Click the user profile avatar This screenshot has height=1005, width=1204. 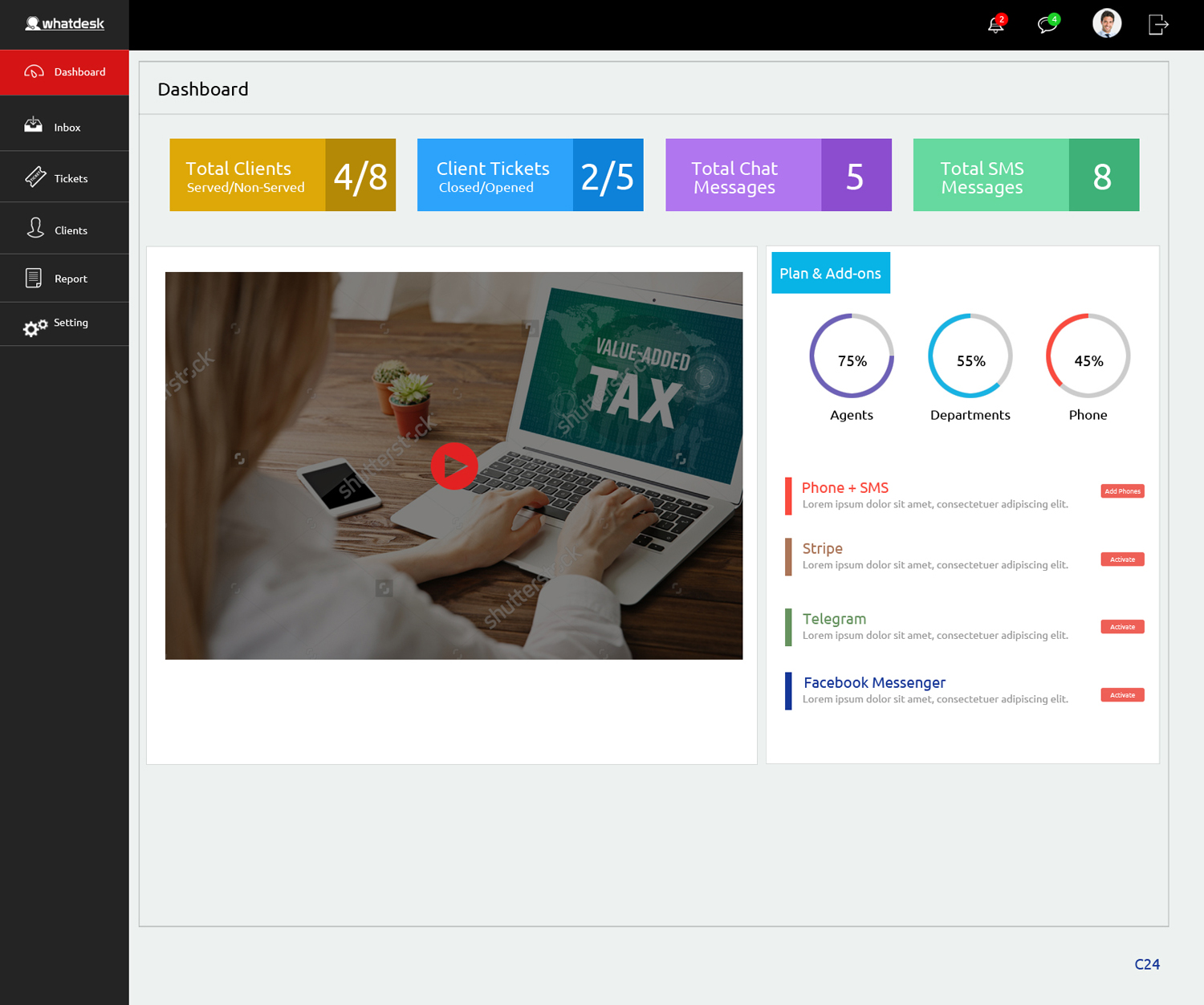[1106, 23]
